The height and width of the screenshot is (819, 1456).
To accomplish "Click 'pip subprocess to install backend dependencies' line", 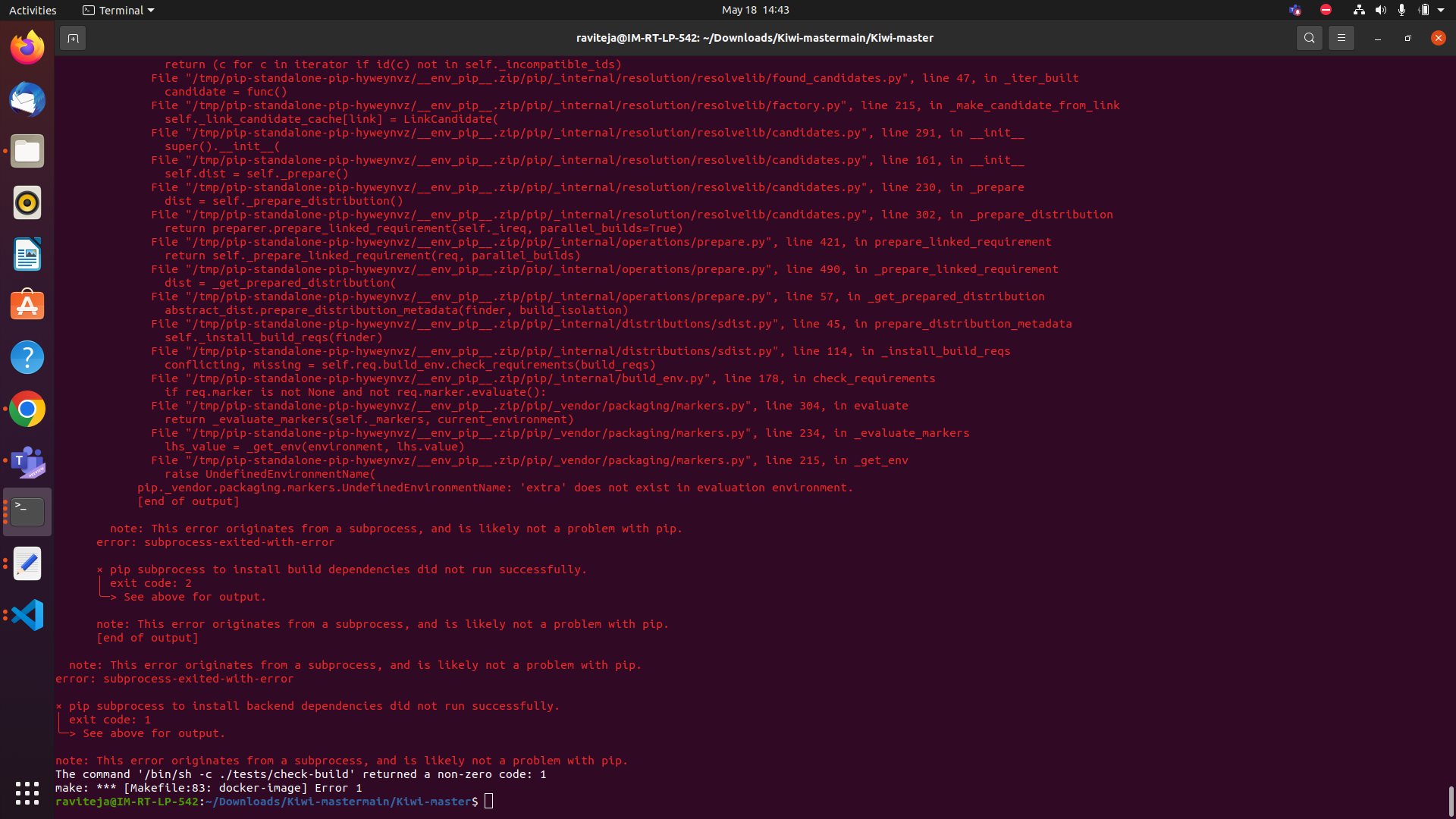I will pyautogui.click(x=314, y=706).
